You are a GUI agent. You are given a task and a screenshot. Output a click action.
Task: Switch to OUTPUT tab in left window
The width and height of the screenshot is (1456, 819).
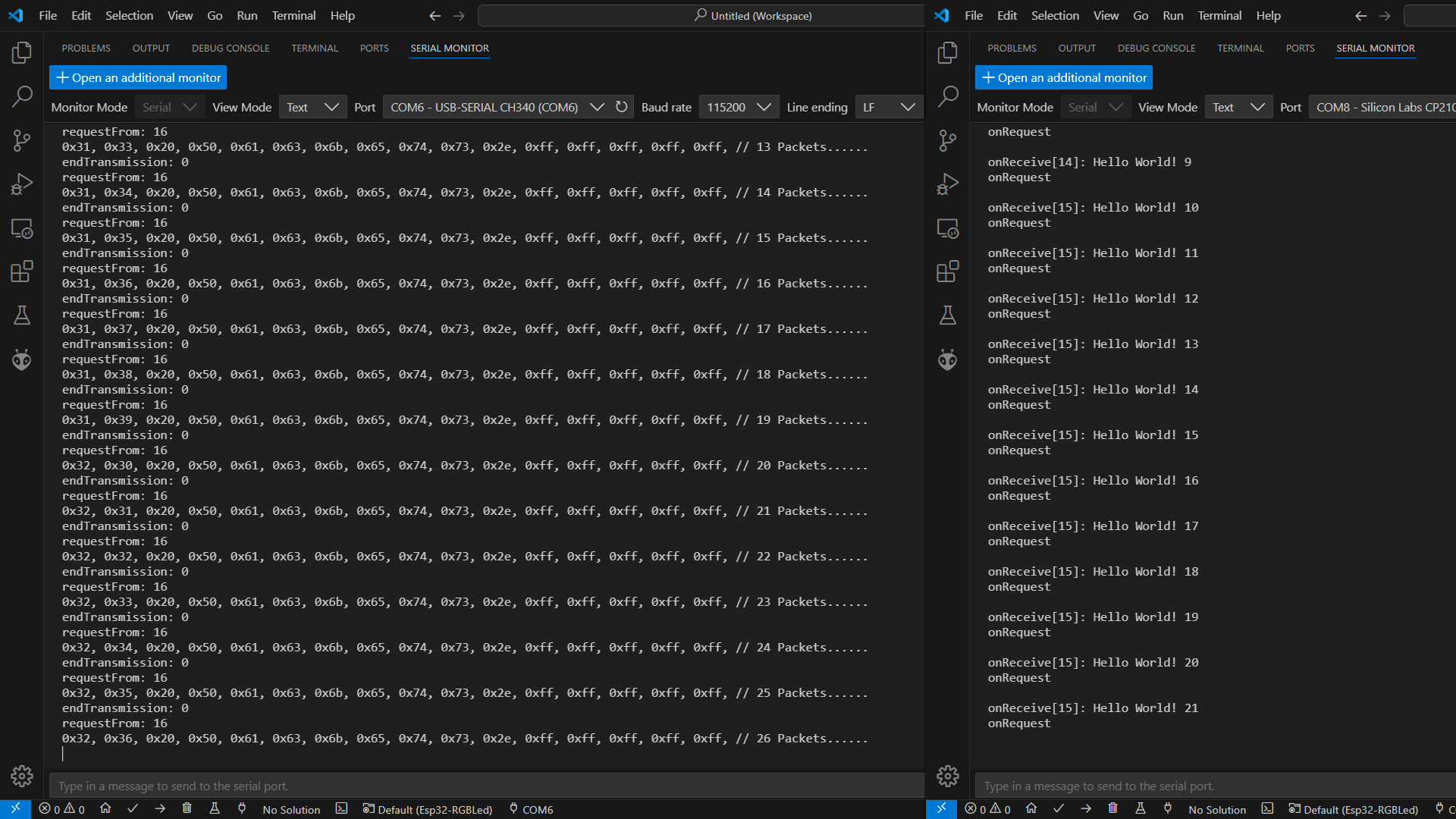point(151,49)
